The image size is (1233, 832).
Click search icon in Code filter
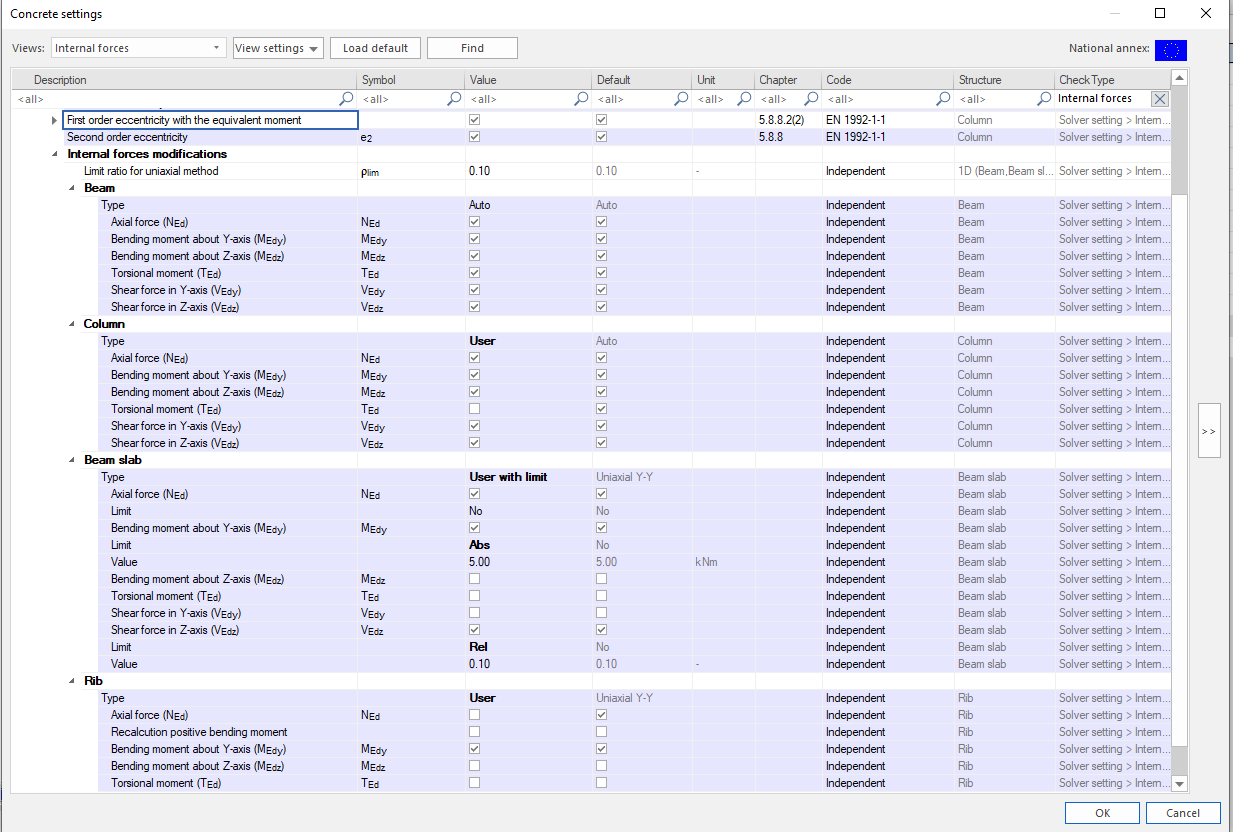[943, 99]
